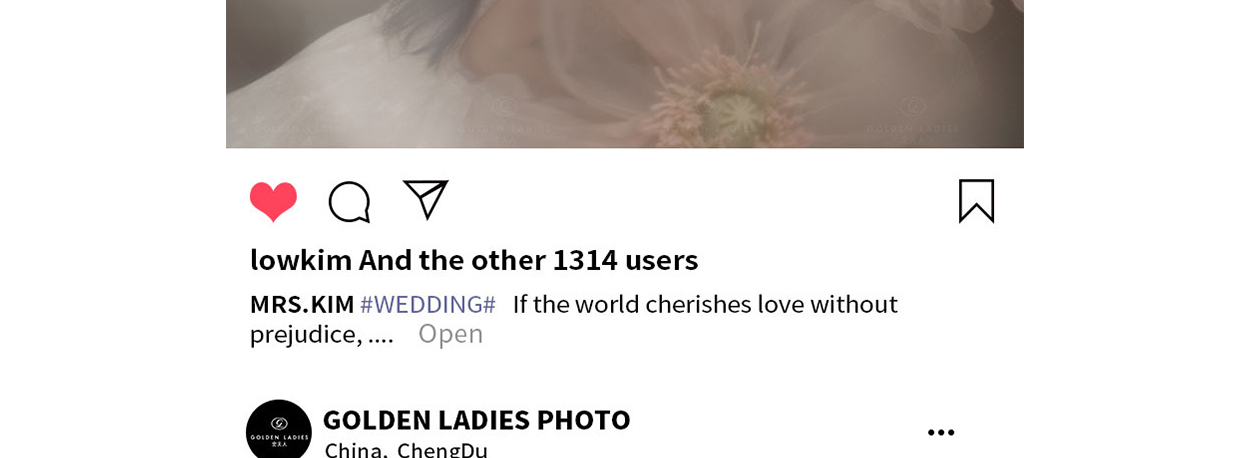Click Golden Ladies watermark at photo's center
Viewport: 1250px width, 458px height.
click(503, 118)
